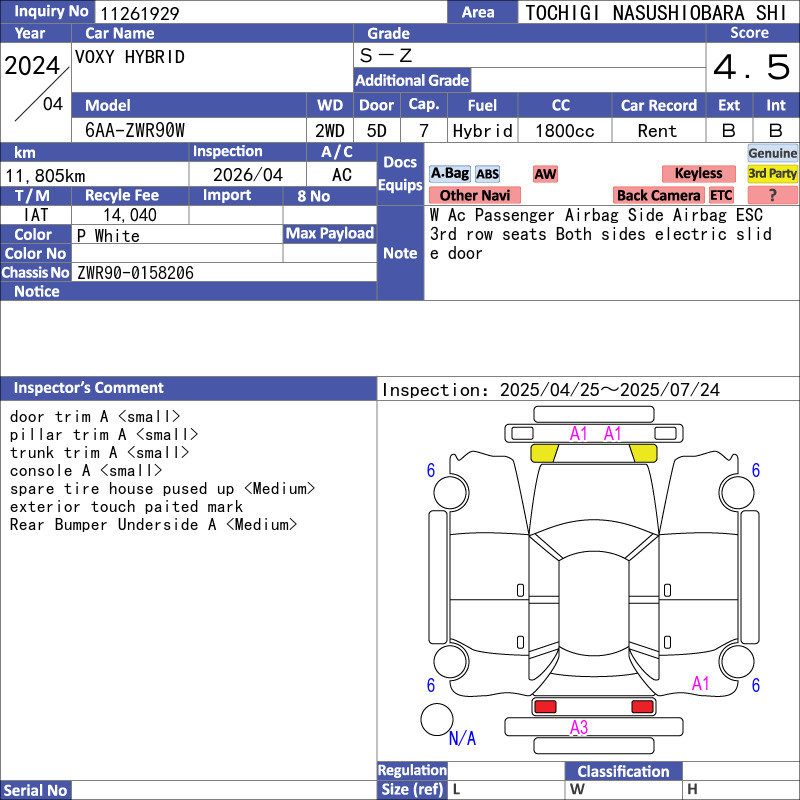
Task: Select the Back Camera badge
Action: pos(659,195)
